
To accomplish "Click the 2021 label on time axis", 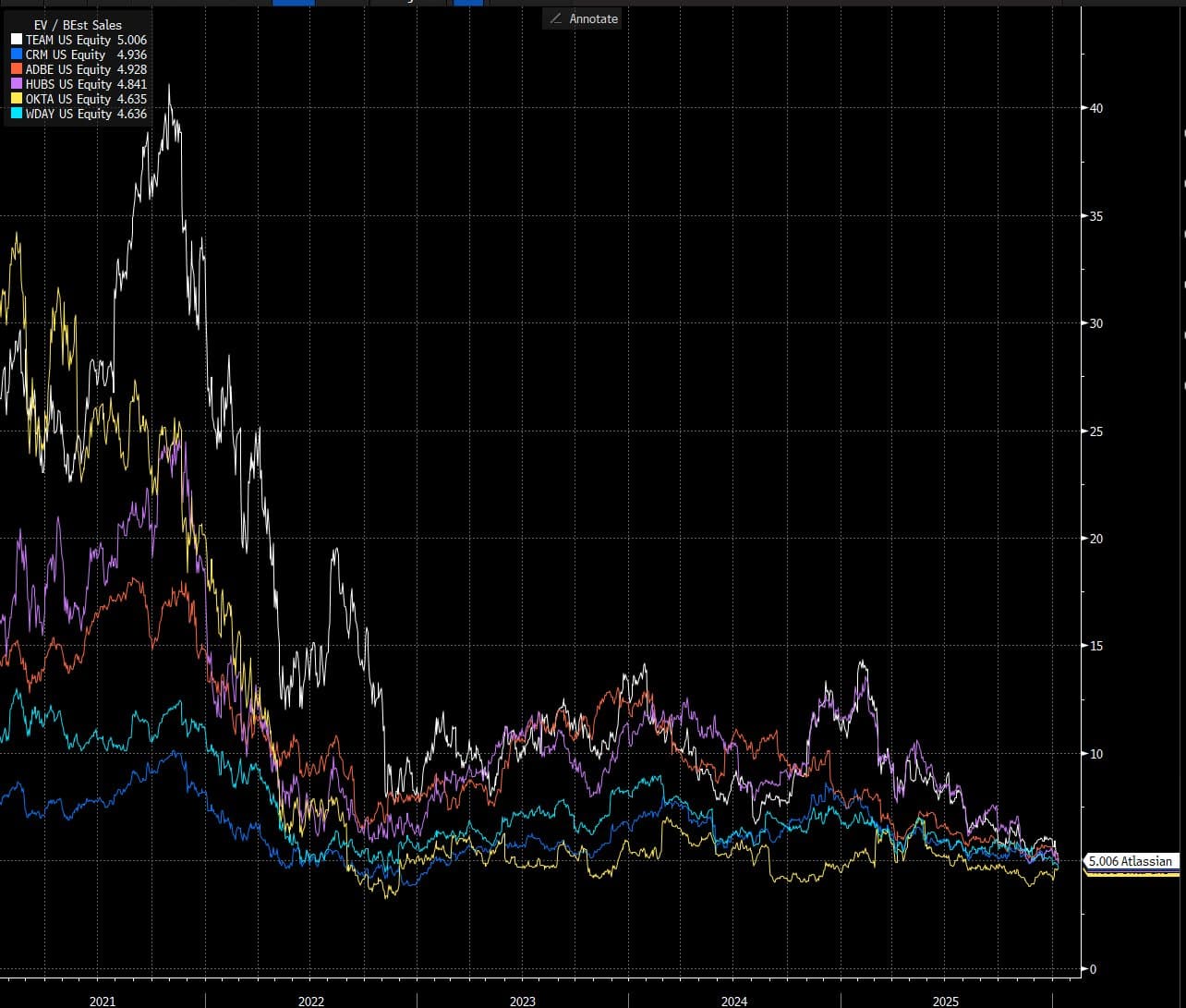I will tap(103, 1002).
